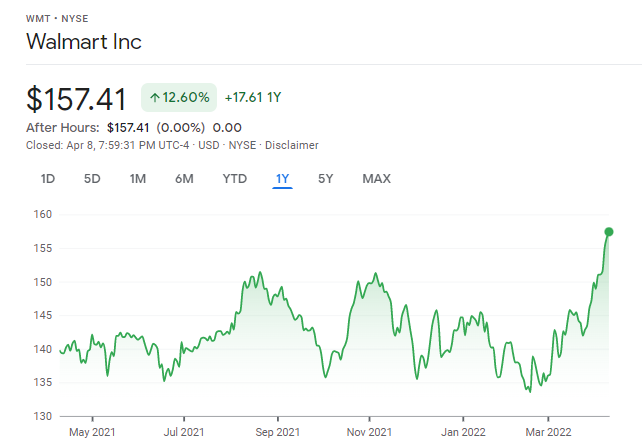Click the 160 y-axis label
Image resolution: width=642 pixels, height=444 pixels.
[x=43, y=214]
